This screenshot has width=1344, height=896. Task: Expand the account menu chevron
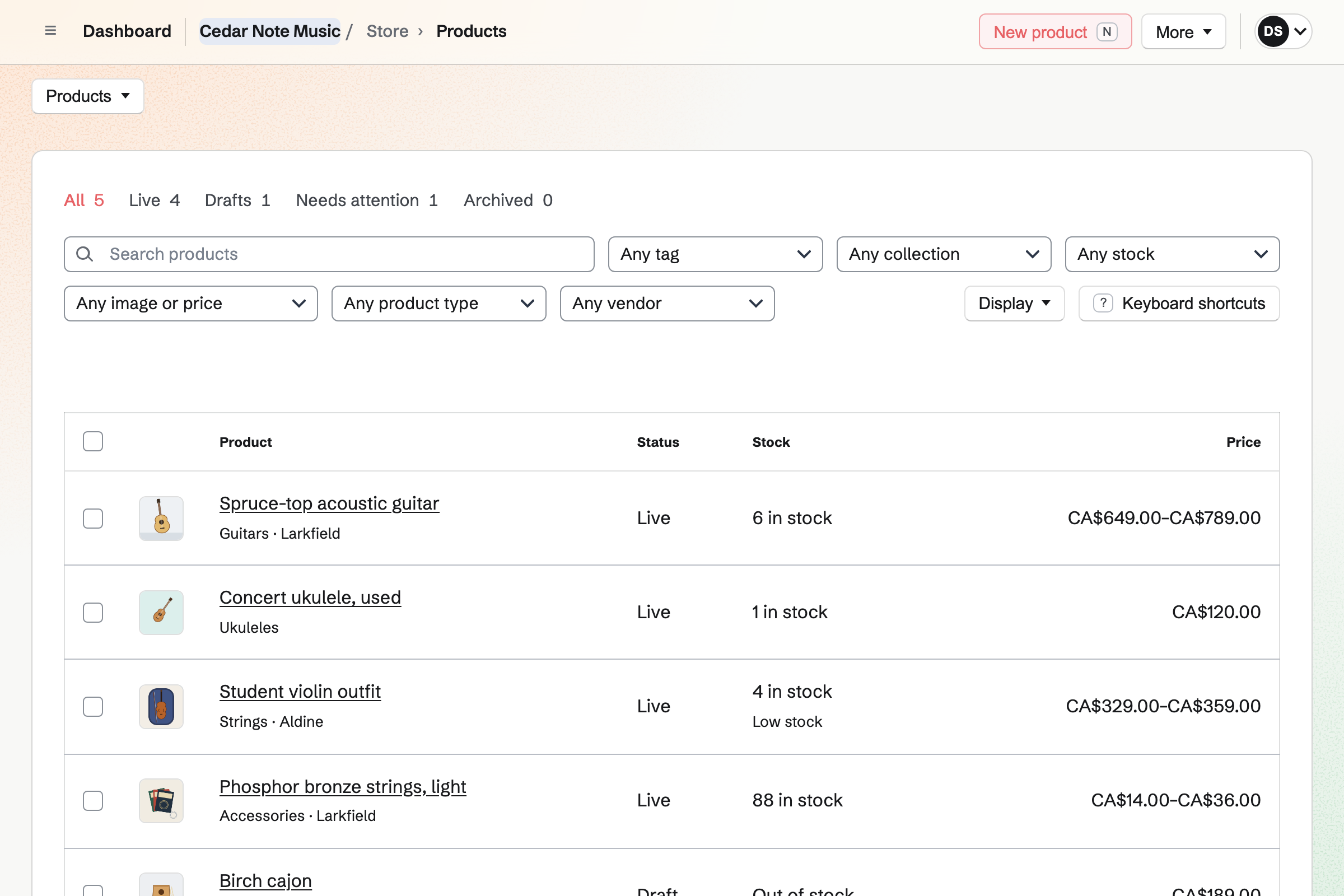[1300, 31]
